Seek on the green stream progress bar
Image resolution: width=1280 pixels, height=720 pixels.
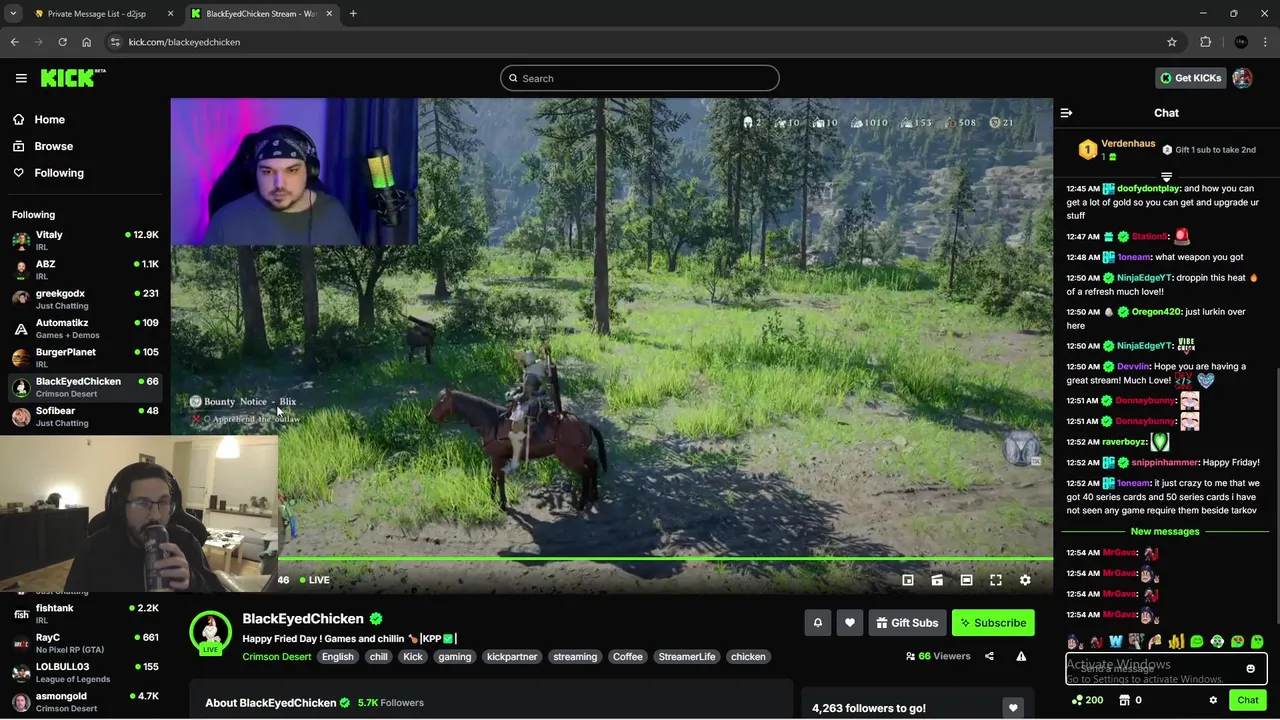pos(665,558)
